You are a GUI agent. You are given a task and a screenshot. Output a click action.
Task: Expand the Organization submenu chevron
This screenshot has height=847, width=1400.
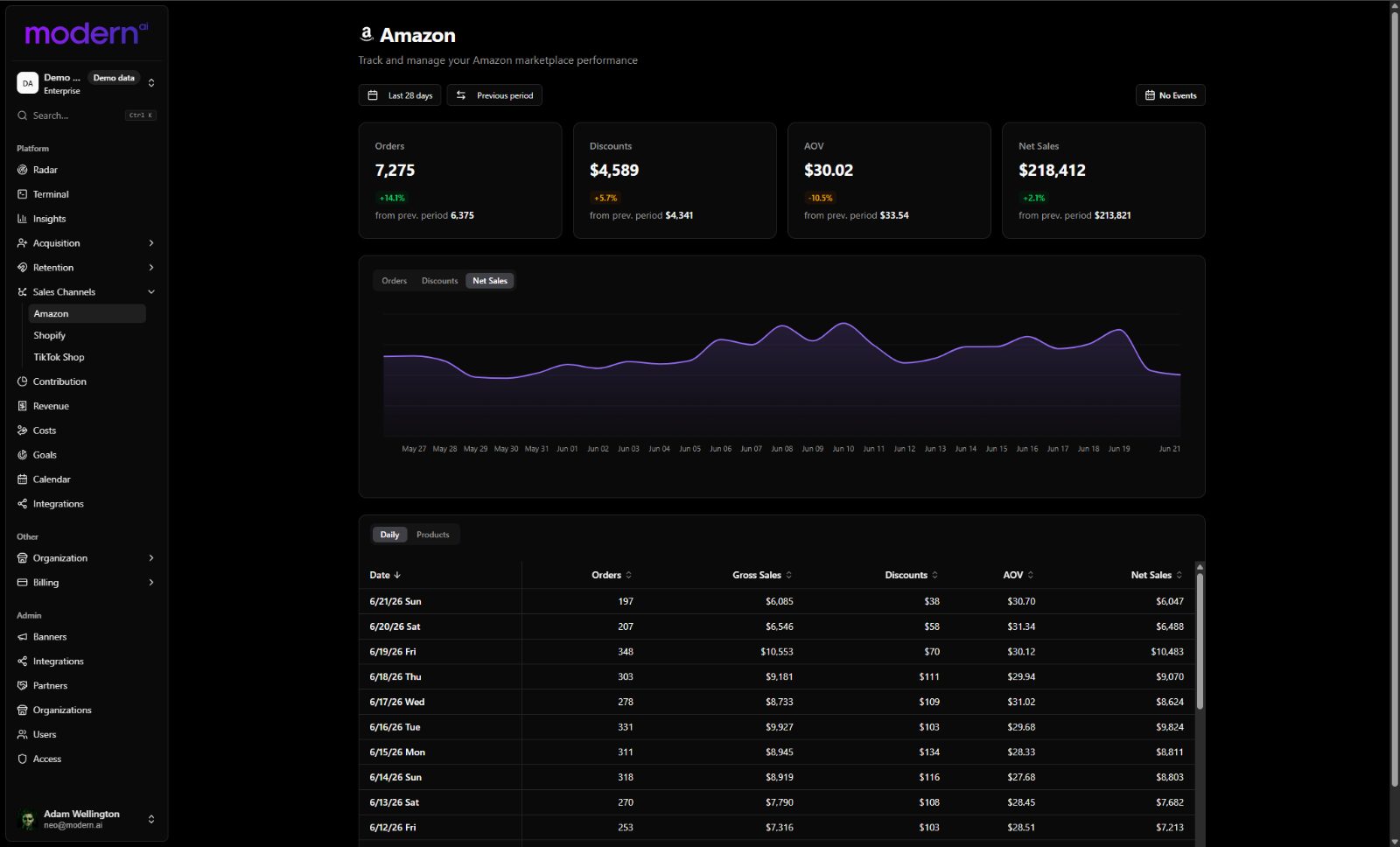[151, 558]
